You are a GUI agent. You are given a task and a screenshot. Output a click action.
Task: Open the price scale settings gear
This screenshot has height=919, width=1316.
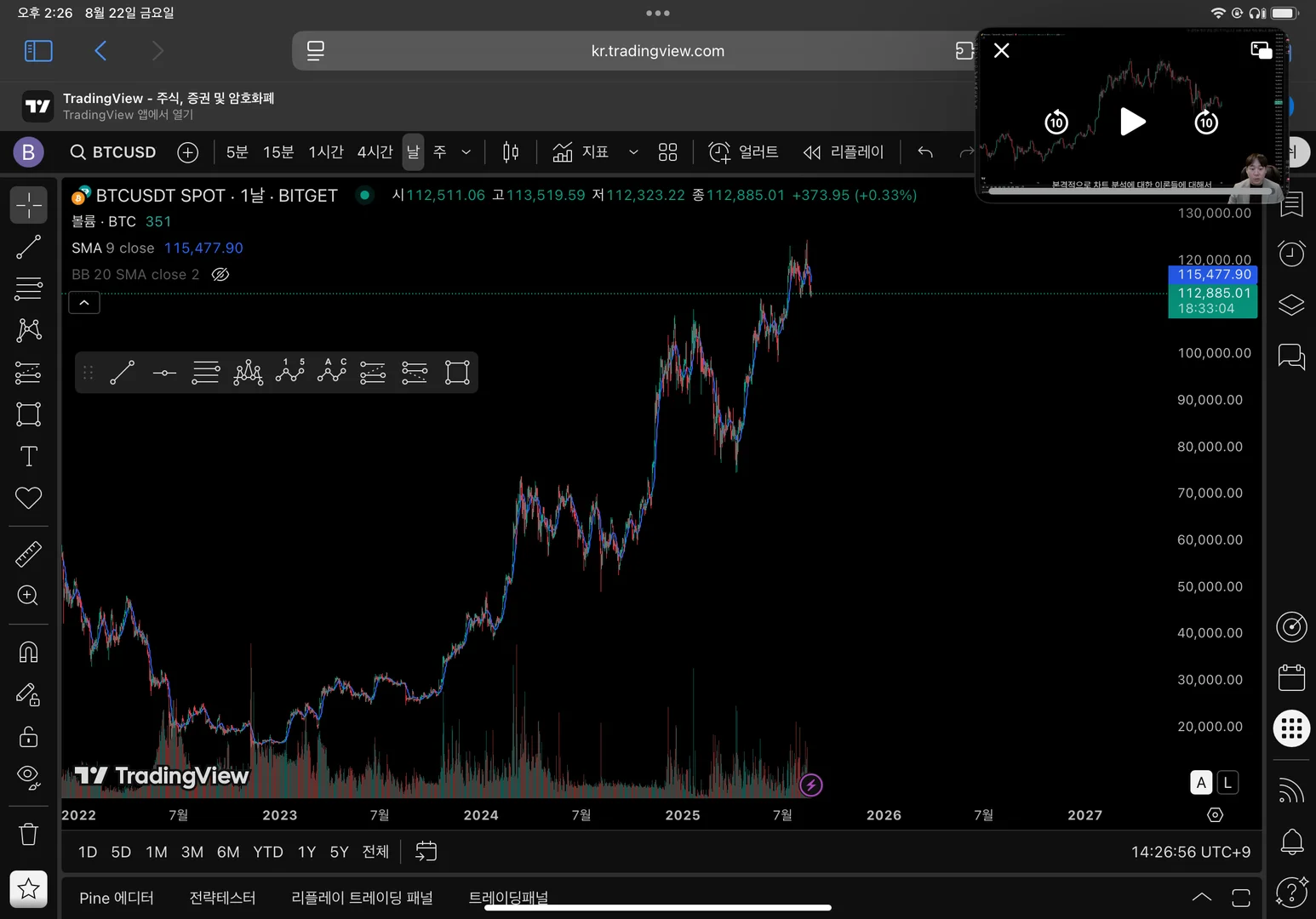(x=1216, y=815)
